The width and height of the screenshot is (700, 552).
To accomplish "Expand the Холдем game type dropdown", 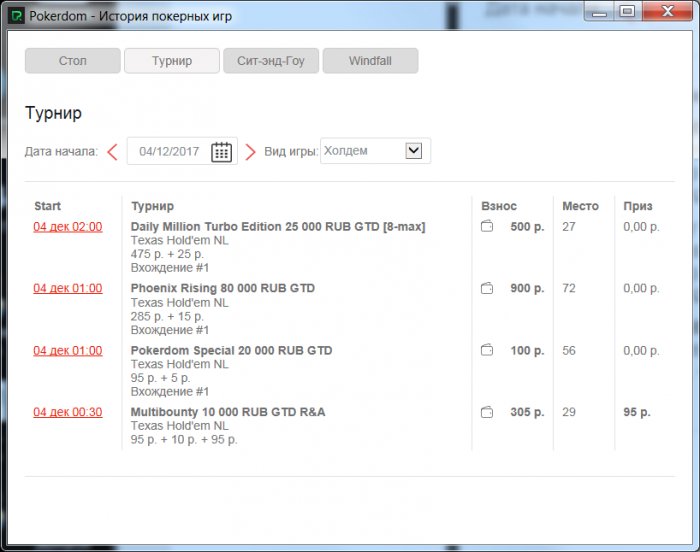I will click(414, 151).
